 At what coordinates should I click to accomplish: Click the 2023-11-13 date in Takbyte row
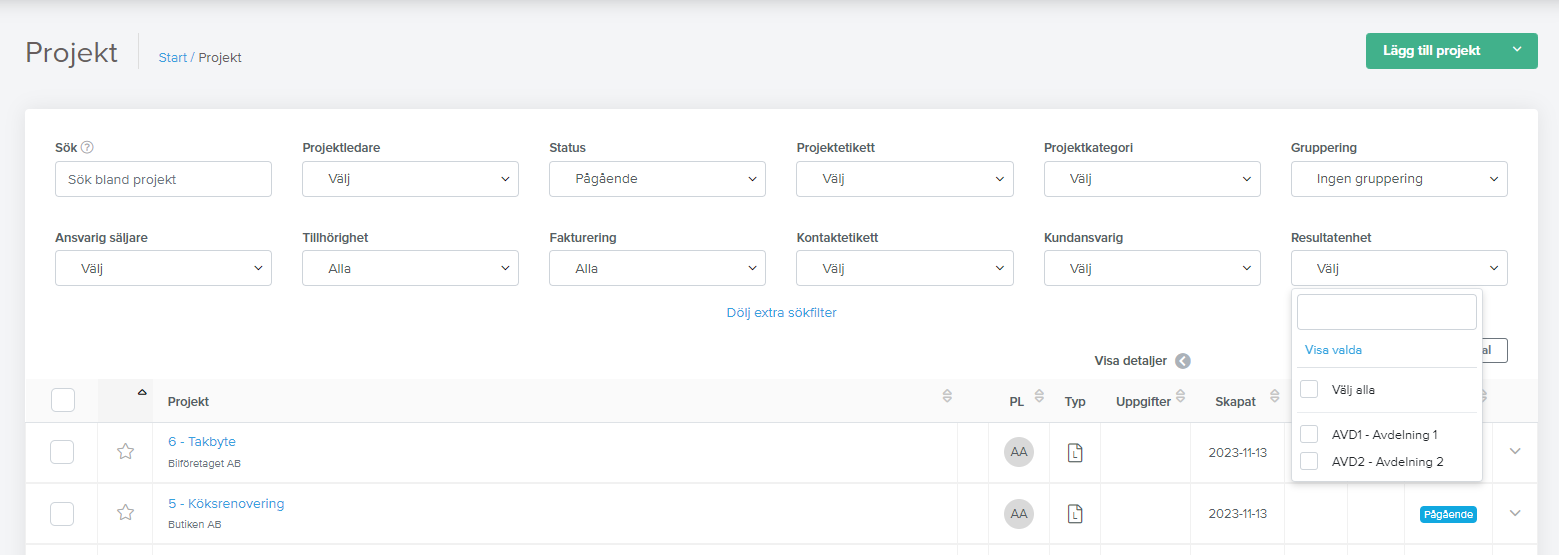1238,452
